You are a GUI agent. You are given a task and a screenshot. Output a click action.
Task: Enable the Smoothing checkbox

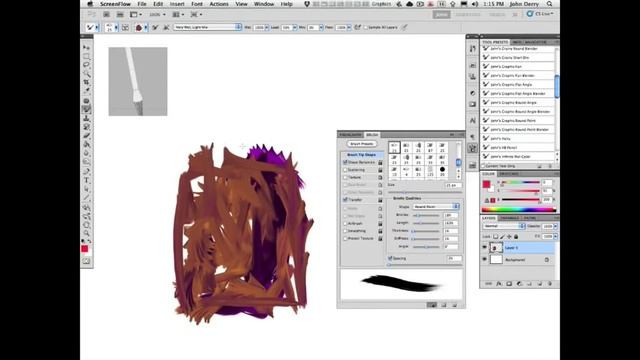tap(345, 231)
